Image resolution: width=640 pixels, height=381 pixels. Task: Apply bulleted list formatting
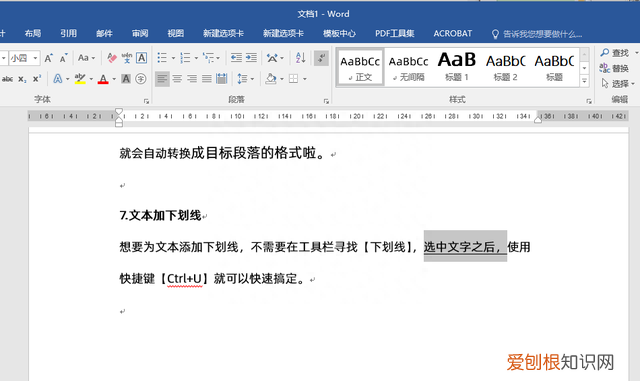(162, 58)
